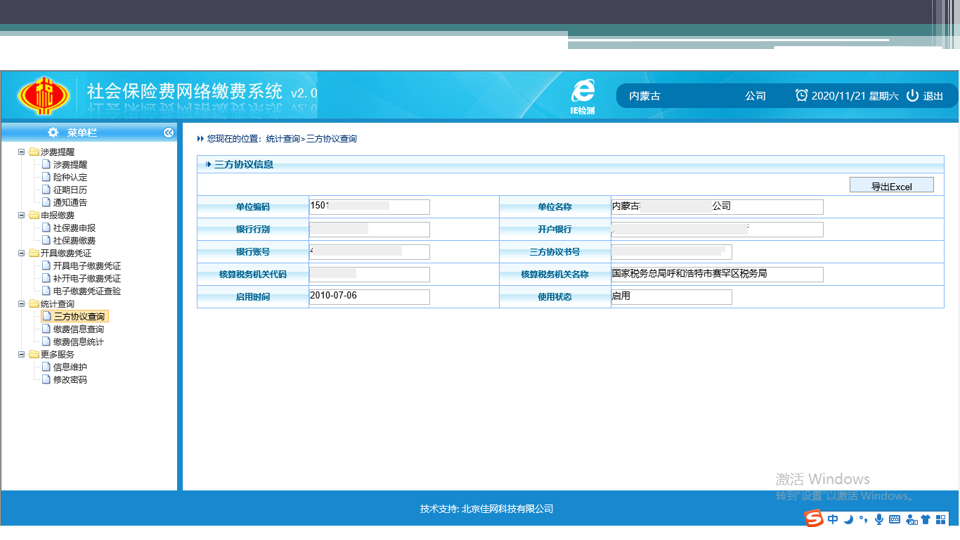Click the 单位编码 input field

click(x=369, y=206)
